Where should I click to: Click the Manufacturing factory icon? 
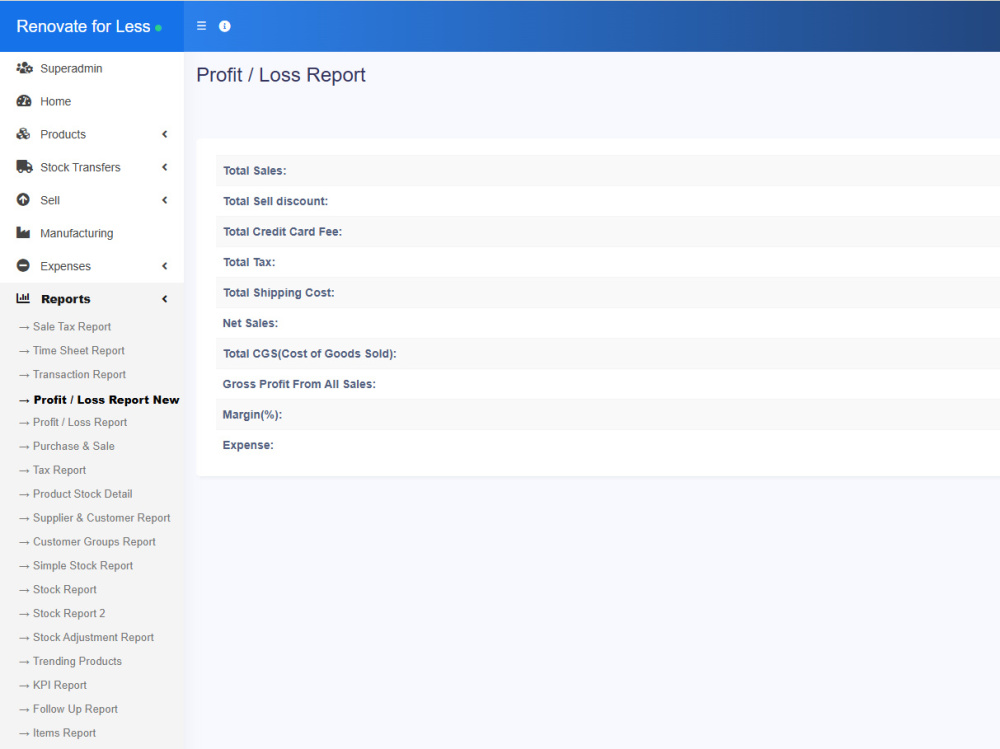23,232
